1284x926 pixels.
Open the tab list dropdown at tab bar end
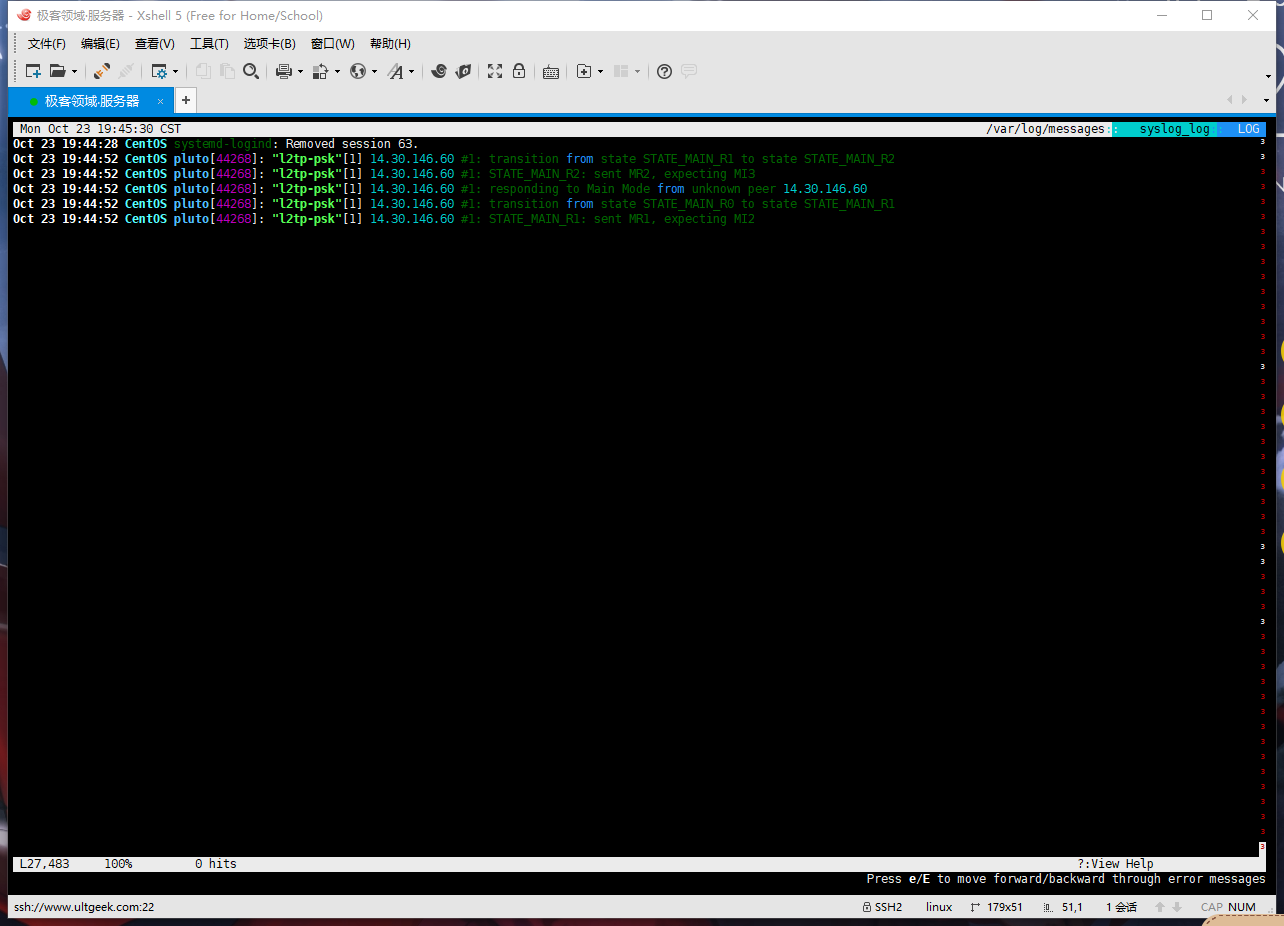[1267, 100]
